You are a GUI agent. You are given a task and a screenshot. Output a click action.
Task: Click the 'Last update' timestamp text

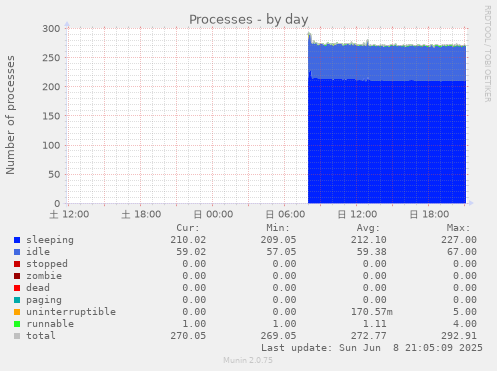[x=372, y=348]
